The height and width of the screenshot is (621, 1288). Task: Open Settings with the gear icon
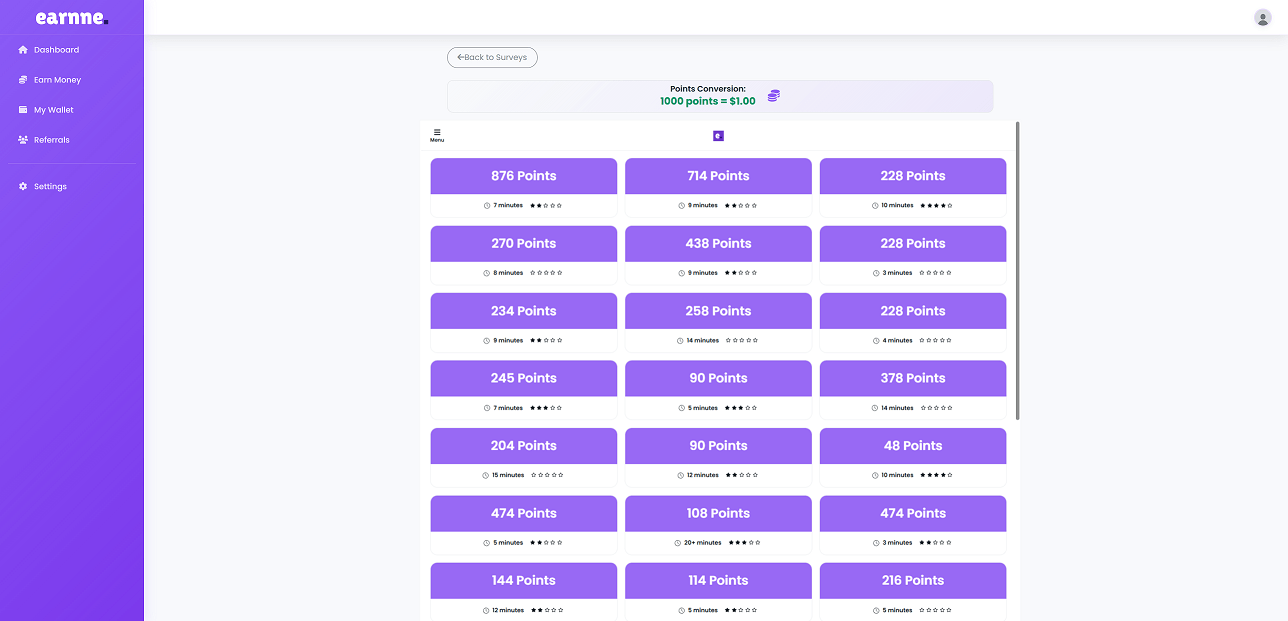22,186
